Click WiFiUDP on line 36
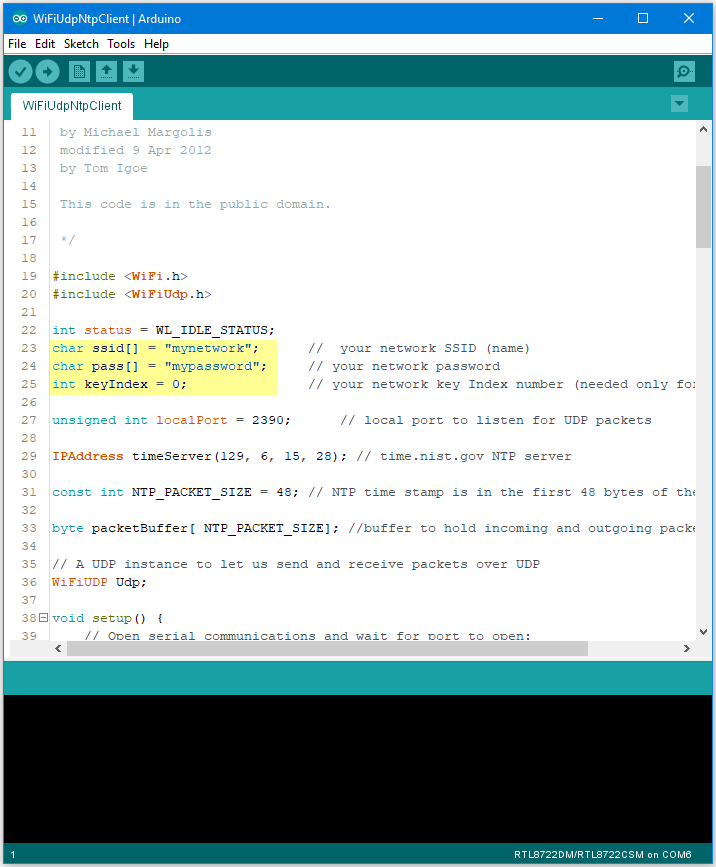Viewport: 716px width, 867px height. (x=80, y=582)
